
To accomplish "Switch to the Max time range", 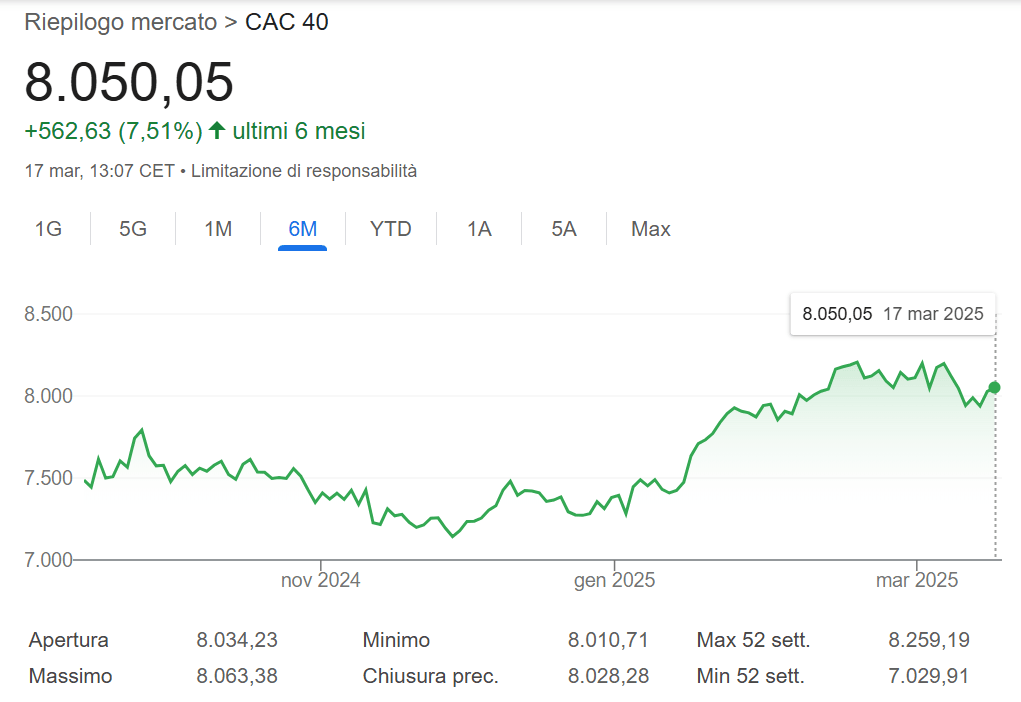I will pos(650,229).
